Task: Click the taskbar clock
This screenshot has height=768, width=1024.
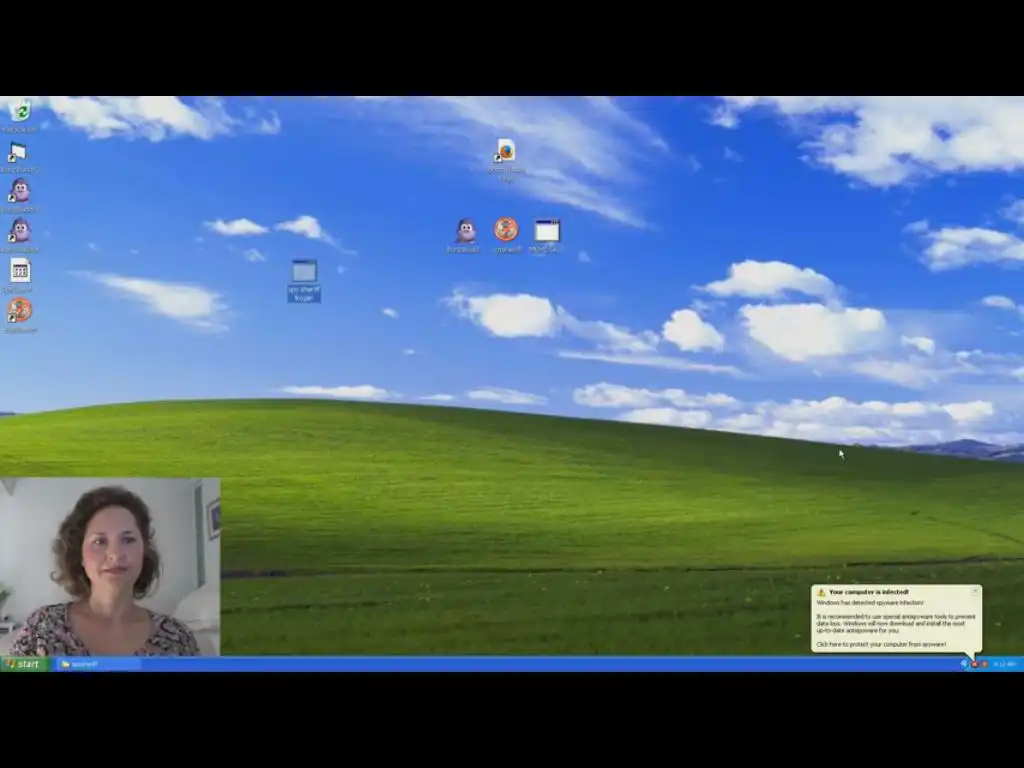Action: click(x=1004, y=664)
